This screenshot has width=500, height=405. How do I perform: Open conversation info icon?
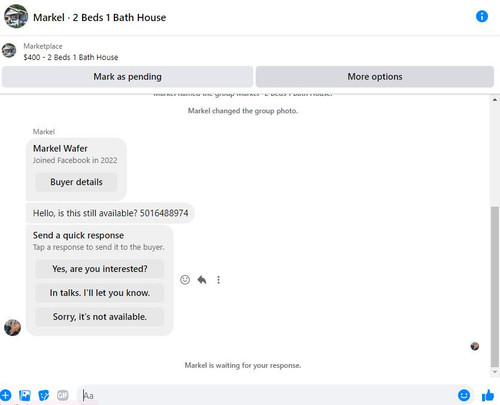click(x=482, y=16)
